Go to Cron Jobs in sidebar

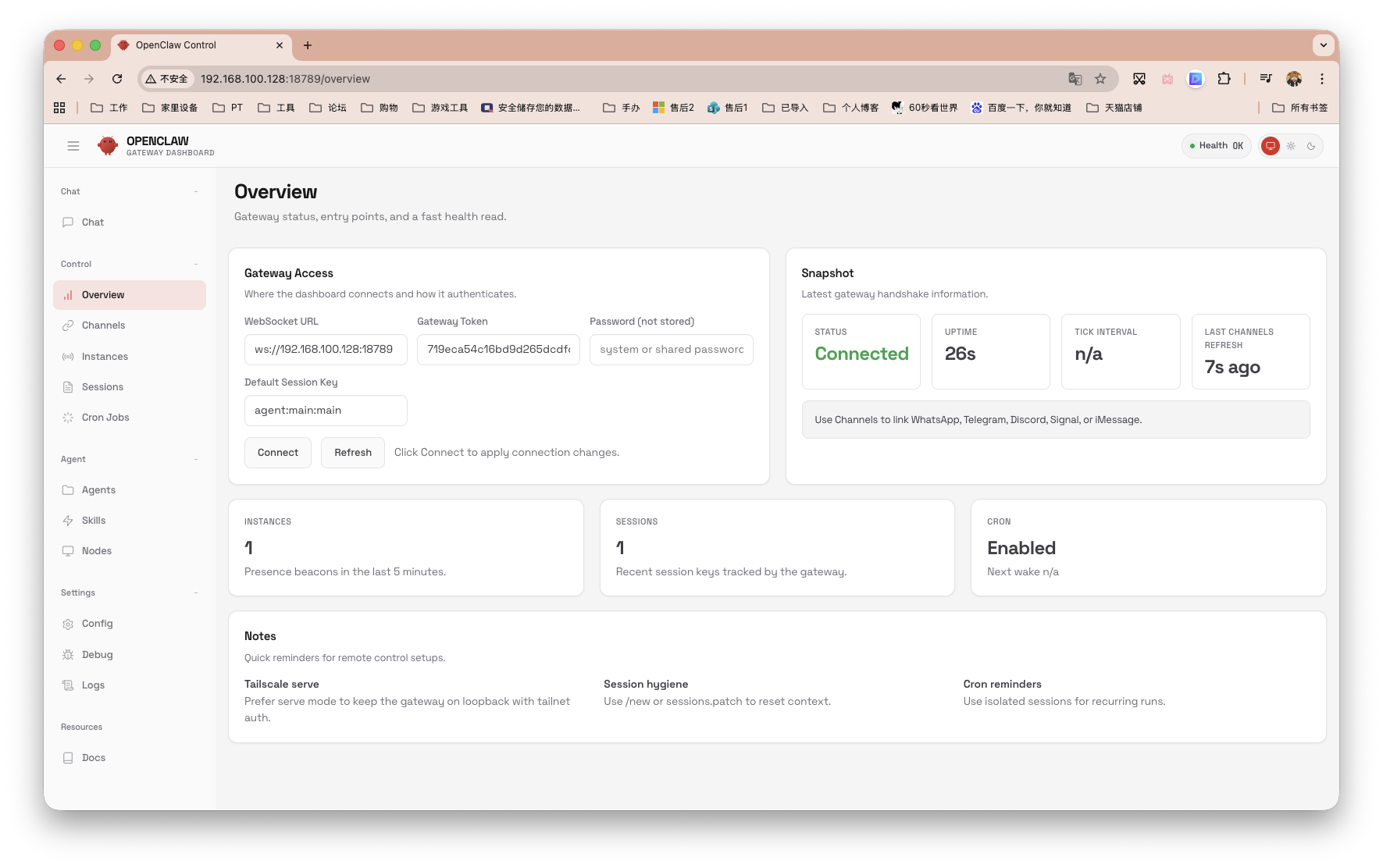[105, 418]
